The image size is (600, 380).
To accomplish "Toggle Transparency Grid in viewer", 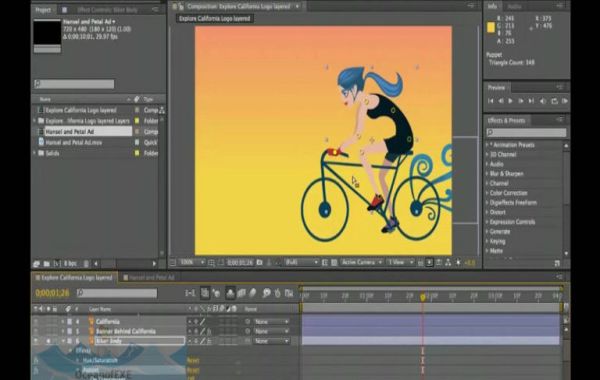I will [x=334, y=263].
